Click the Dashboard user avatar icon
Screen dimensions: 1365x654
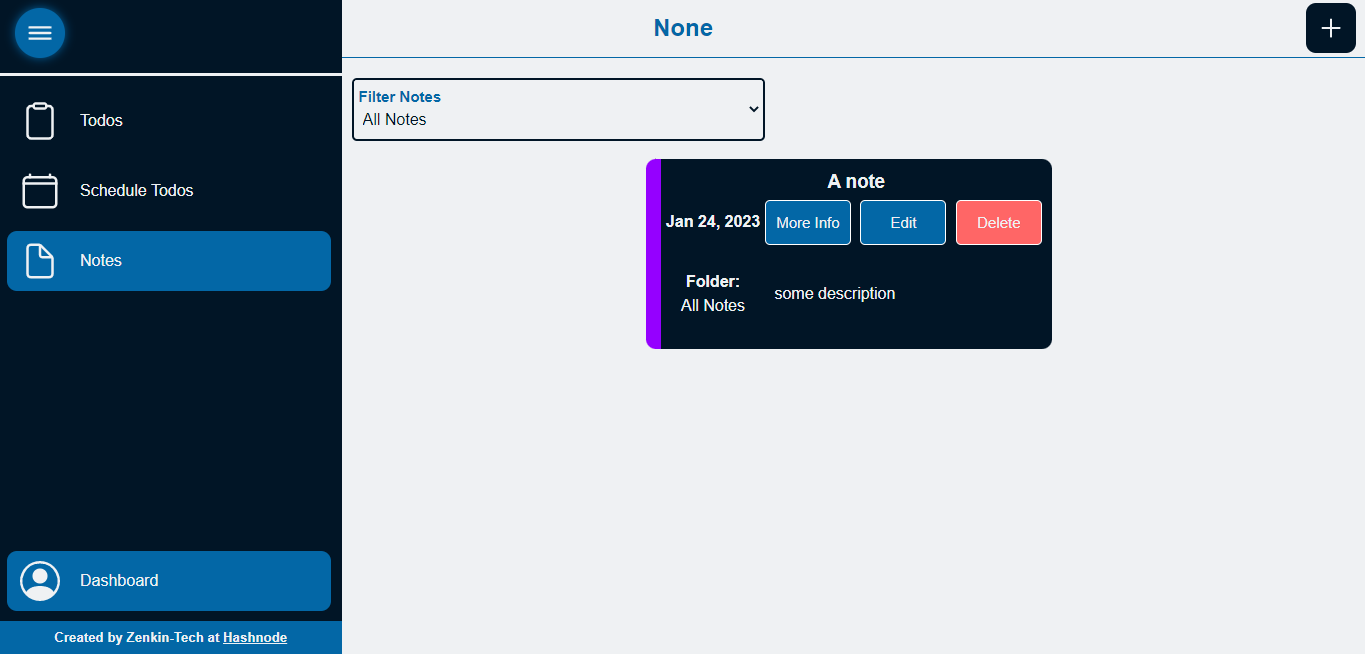pyautogui.click(x=40, y=581)
